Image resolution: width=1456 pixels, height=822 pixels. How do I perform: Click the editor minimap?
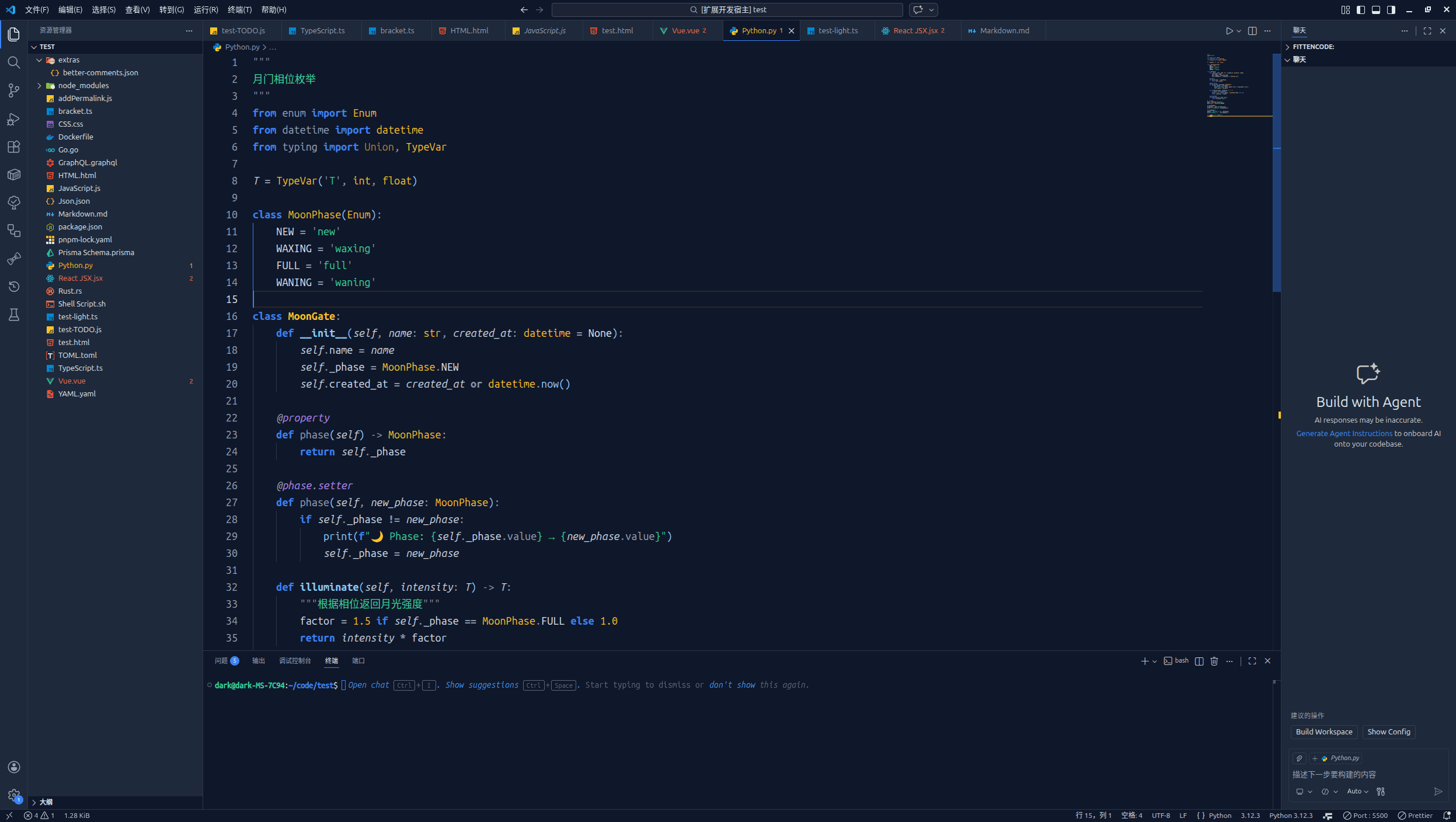pyautogui.click(x=1239, y=86)
